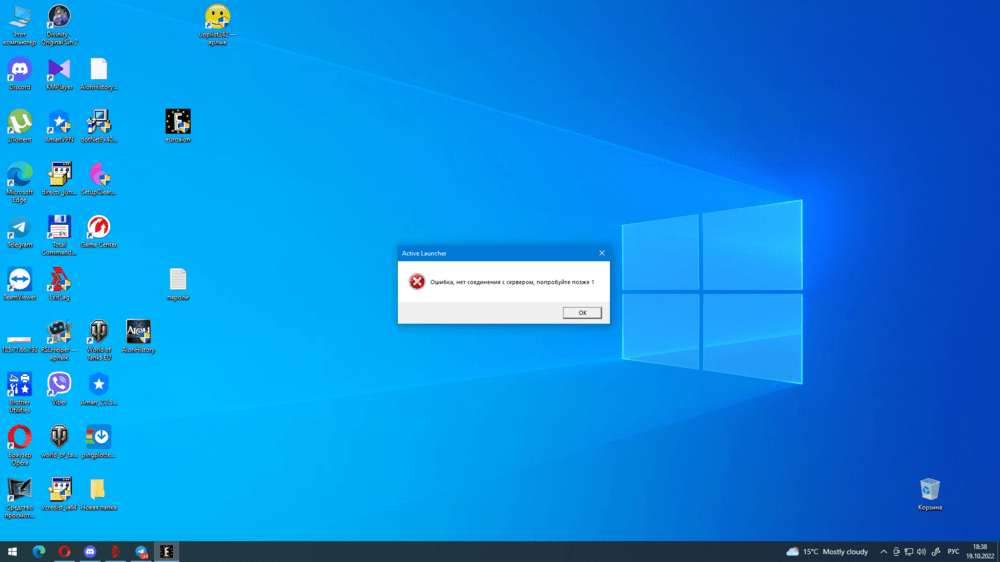1000x562 pixels.
Task: Expand the hidden system tray icons chevron
Action: 883,551
